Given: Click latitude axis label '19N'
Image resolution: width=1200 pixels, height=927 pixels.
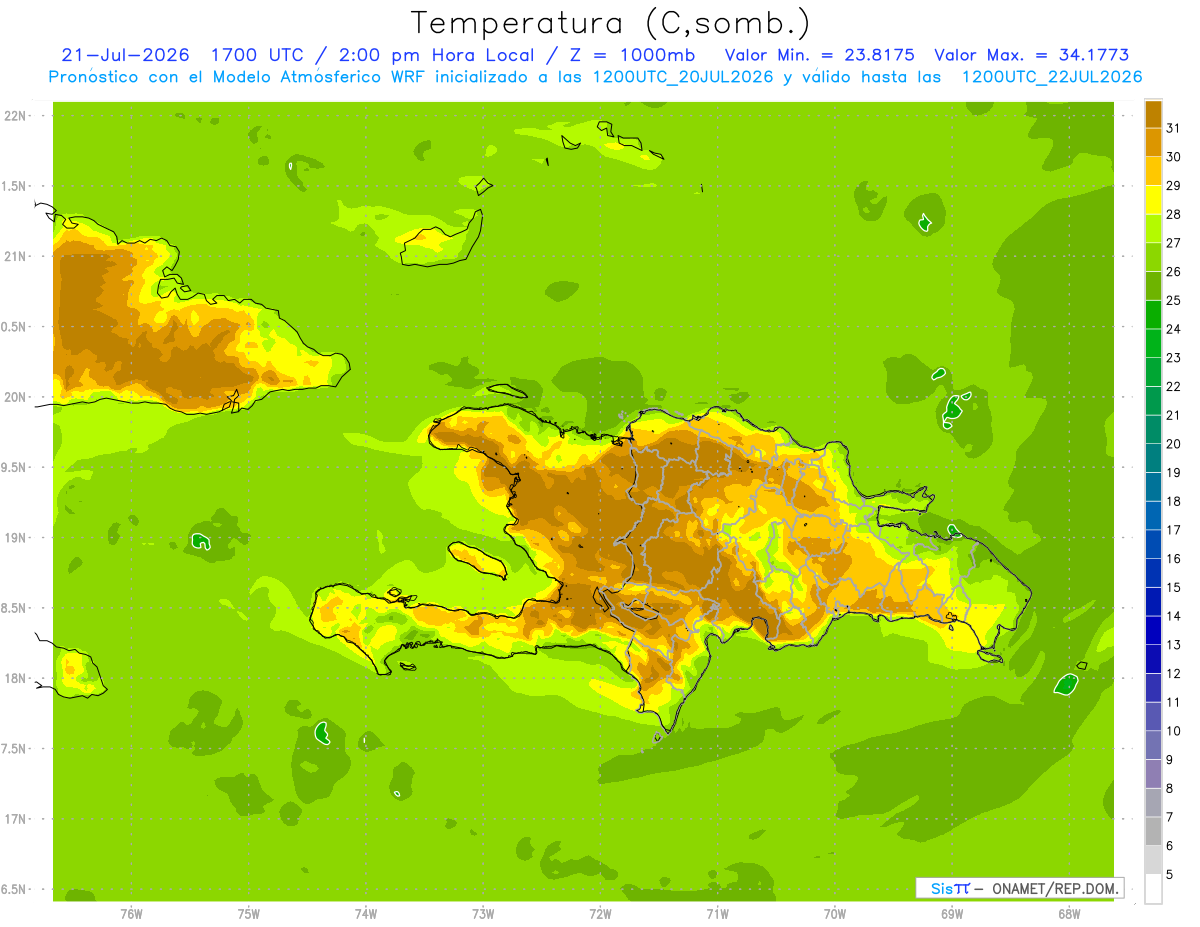Looking at the screenshot, I should [x=15, y=538].
